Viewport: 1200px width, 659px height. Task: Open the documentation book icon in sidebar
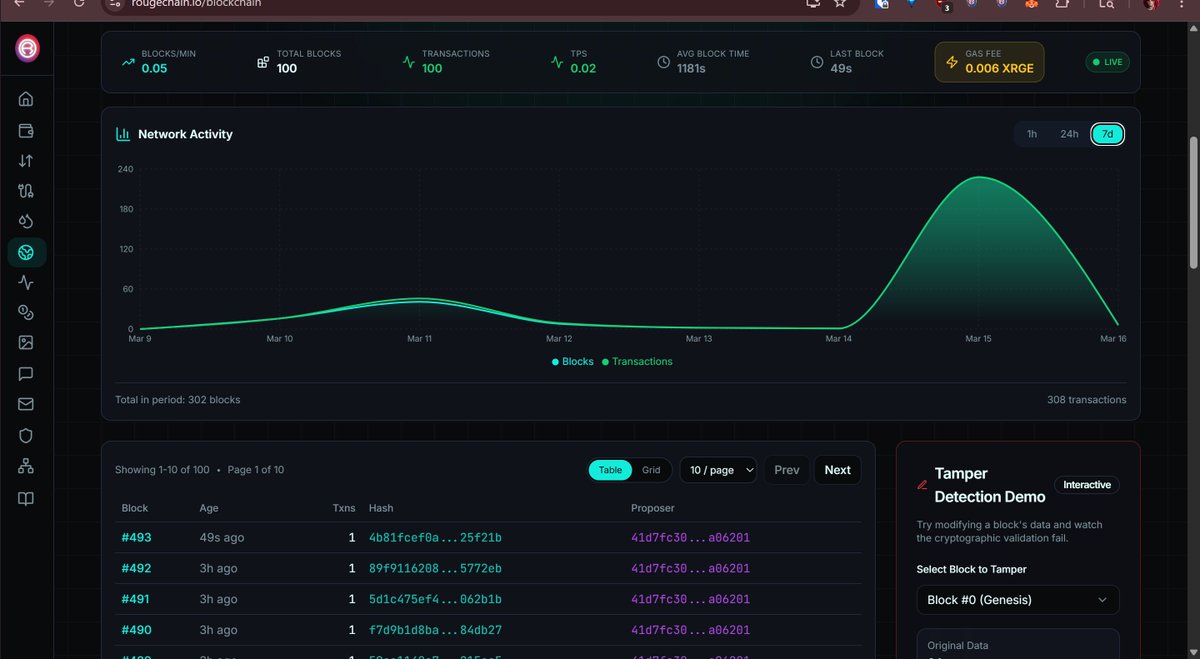click(x=25, y=497)
